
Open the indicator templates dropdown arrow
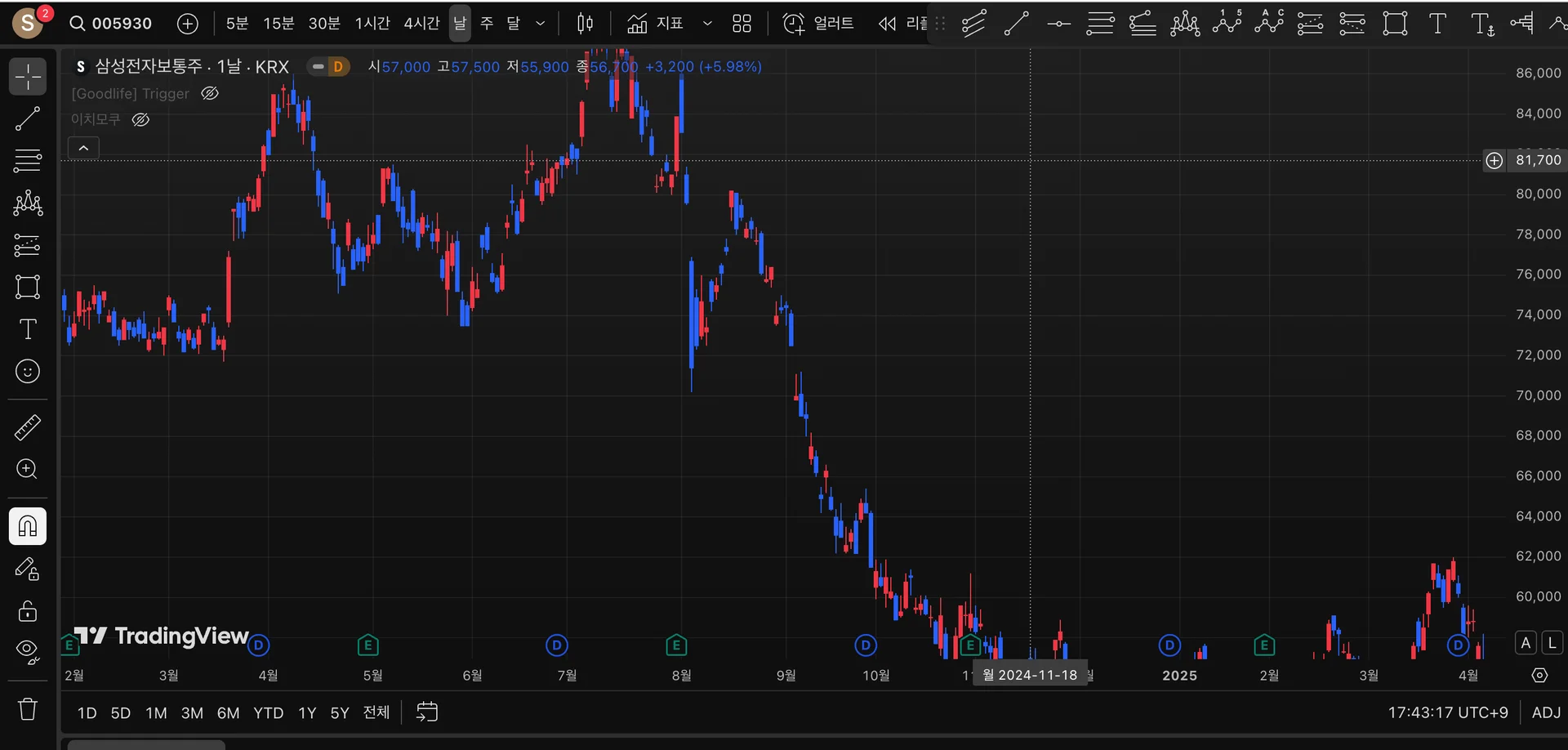coord(707,24)
